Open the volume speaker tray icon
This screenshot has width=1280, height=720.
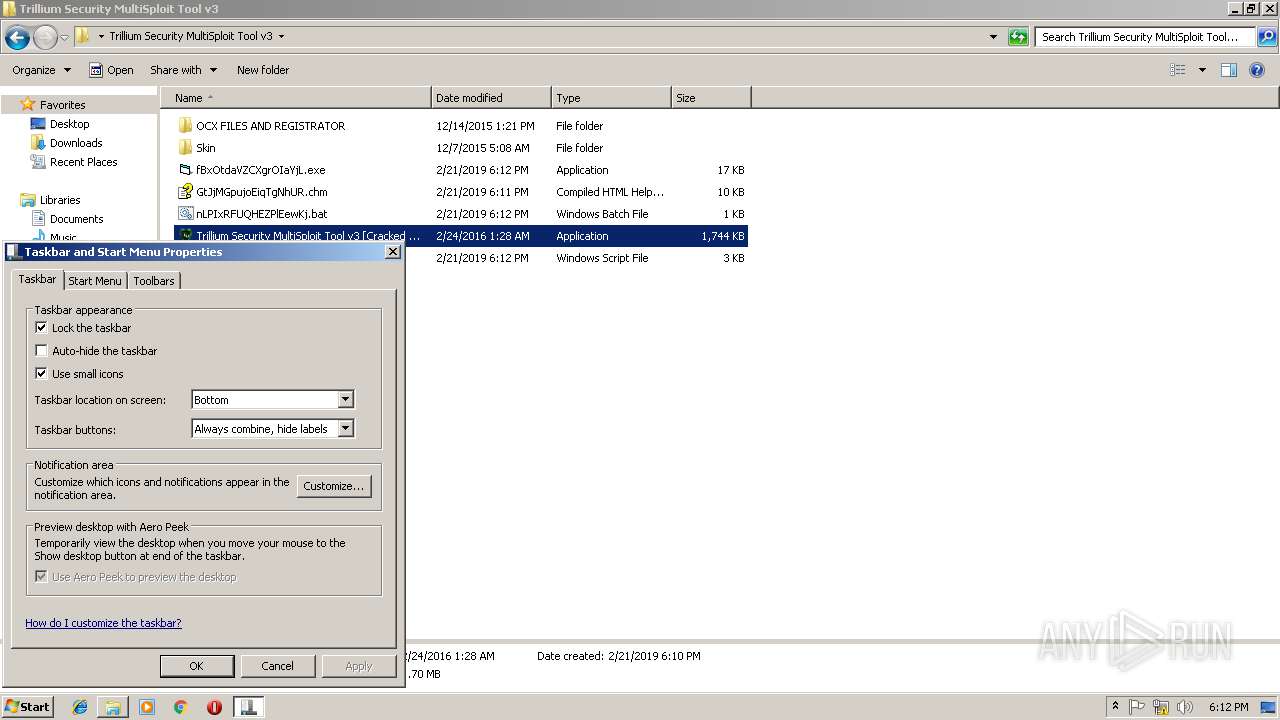[x=1185, y=707]
